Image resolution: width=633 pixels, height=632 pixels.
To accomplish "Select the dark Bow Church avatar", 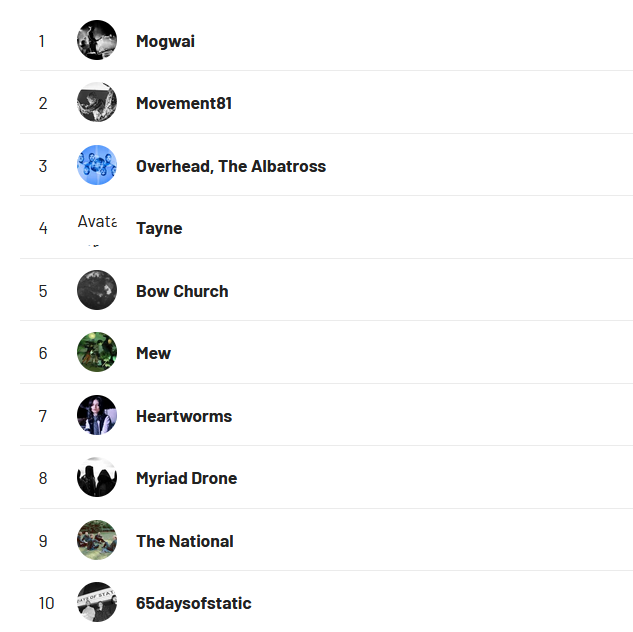I will (x=97, y=290).
